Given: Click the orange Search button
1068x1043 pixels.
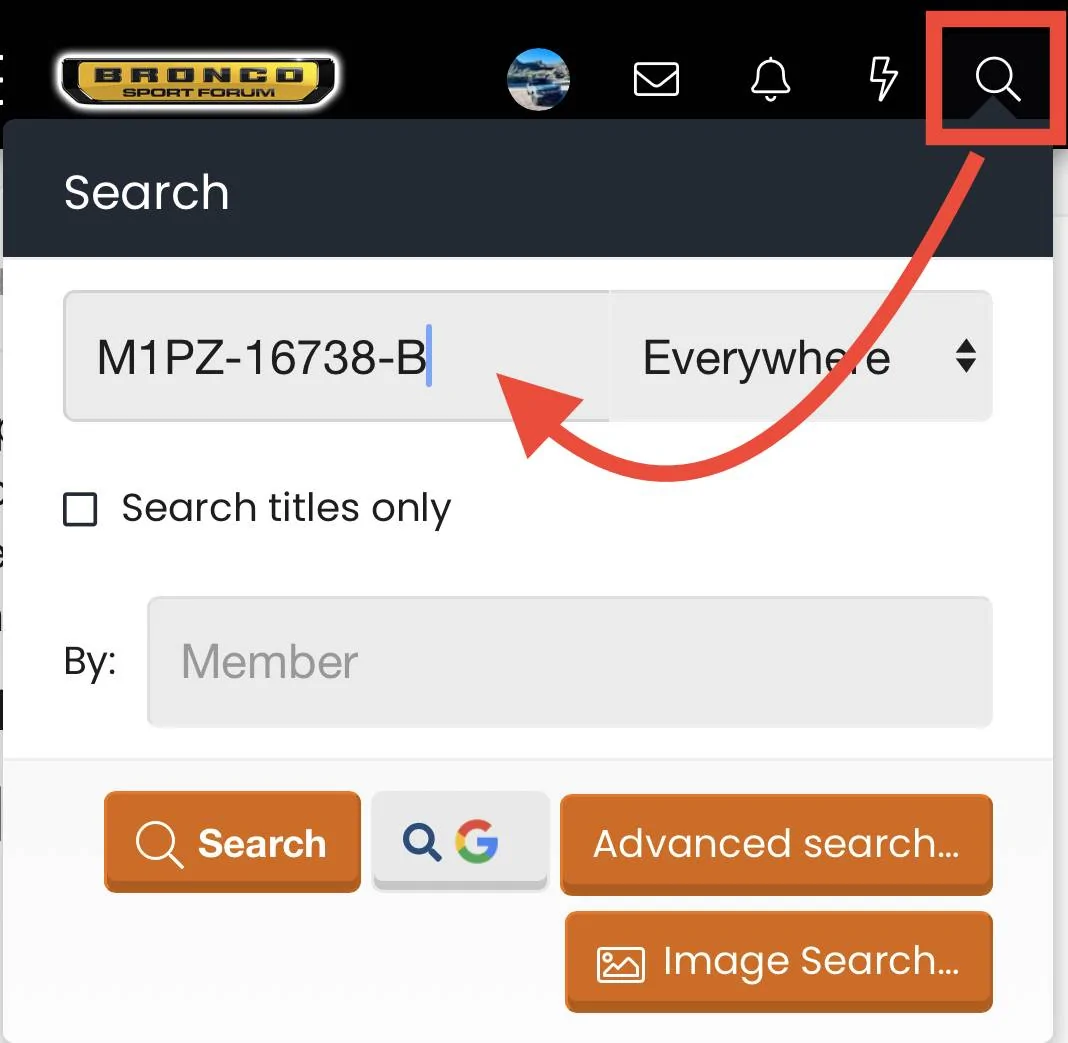Looking at the screenshot, I should pyautogui.click(x=232, y=842).
